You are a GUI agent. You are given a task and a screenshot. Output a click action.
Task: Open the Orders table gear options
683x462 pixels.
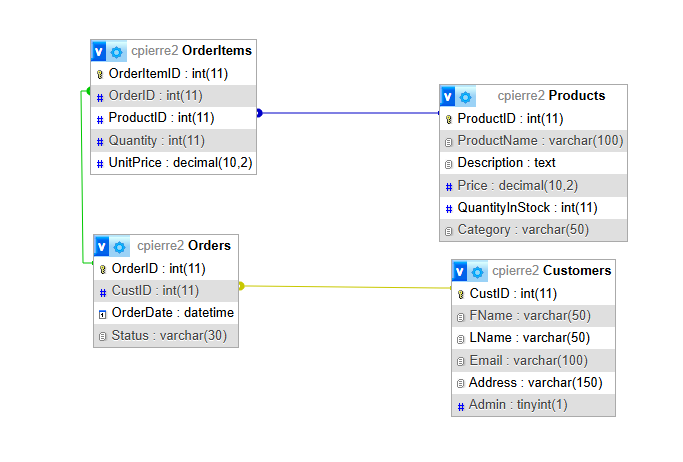(x=119, y=246)
